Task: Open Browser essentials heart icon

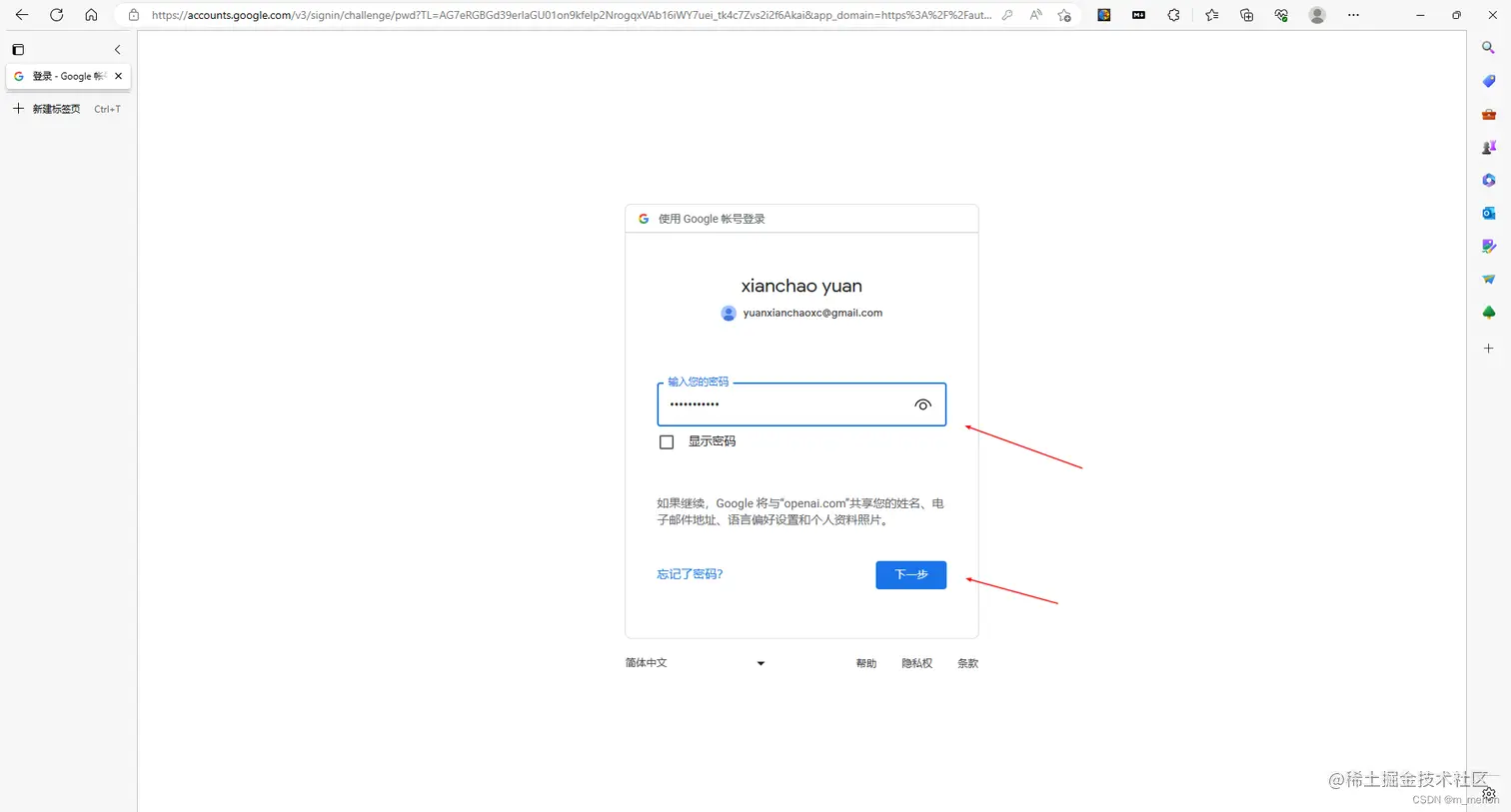Action: coord(1282,15)
